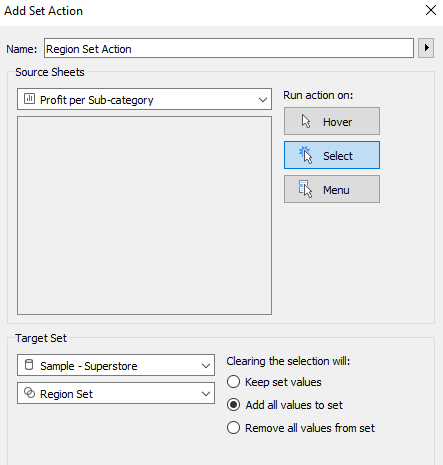Click the Select button label
This screenshot has width=443, height=465.
click(338, 156)
